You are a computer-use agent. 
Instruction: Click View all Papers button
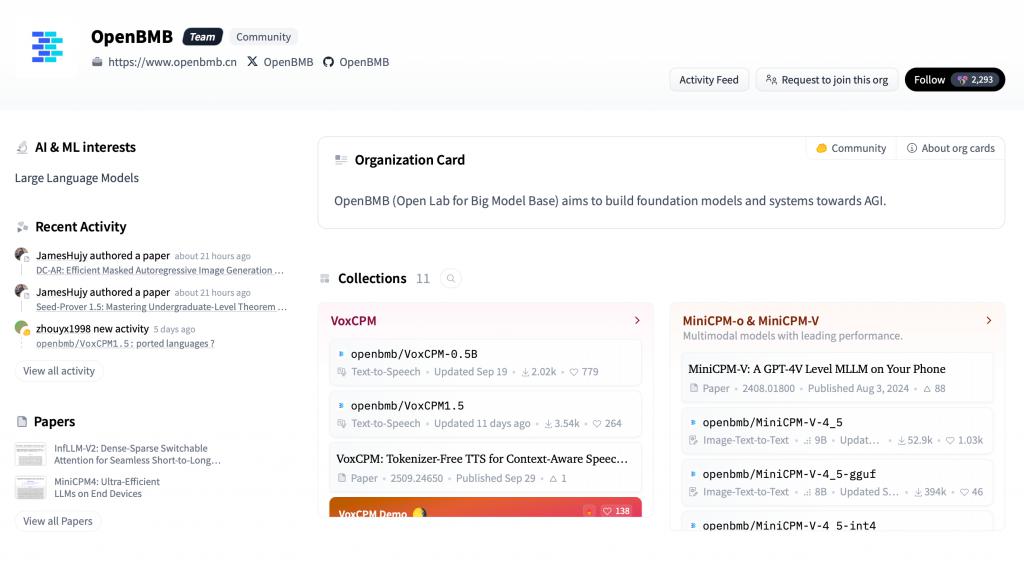pos(58,521)
